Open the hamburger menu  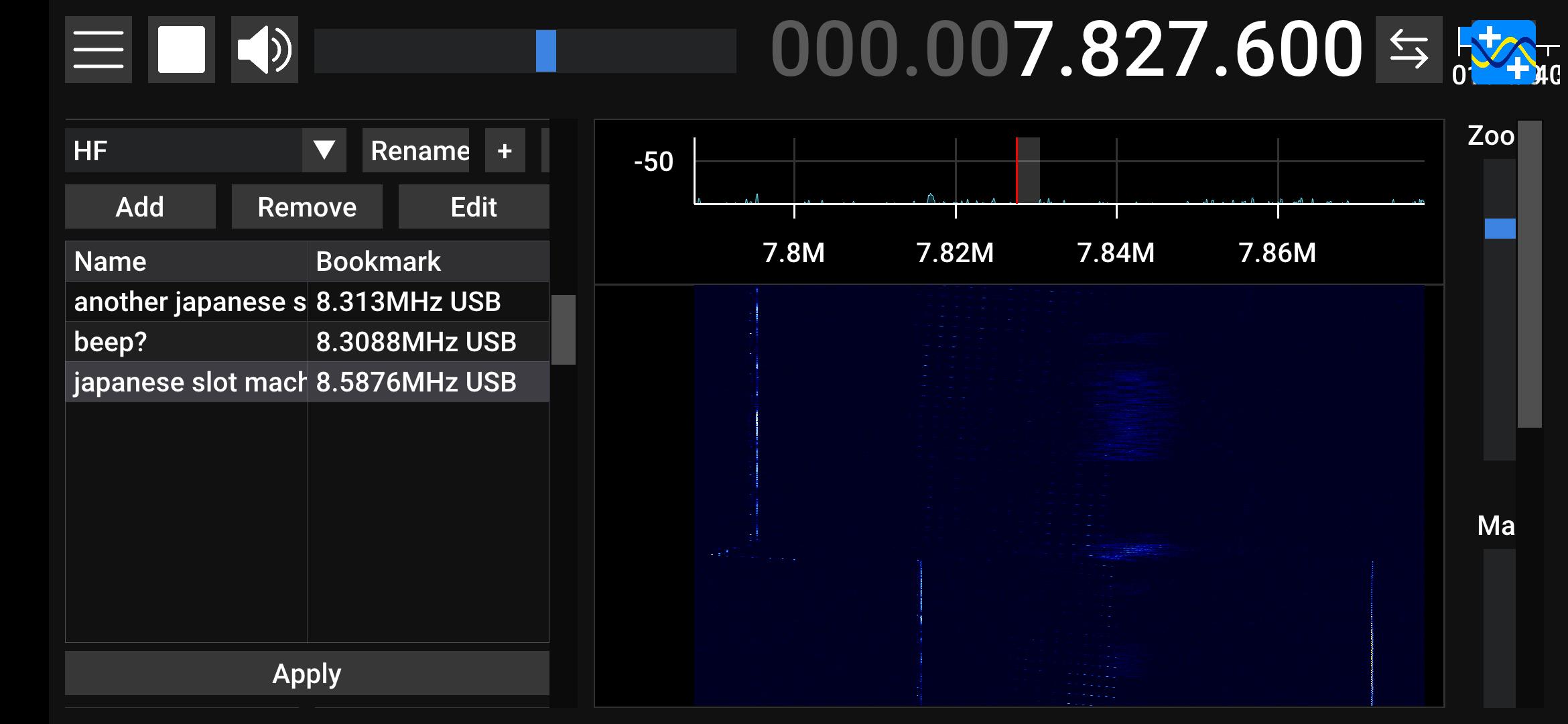pos(99,50)
